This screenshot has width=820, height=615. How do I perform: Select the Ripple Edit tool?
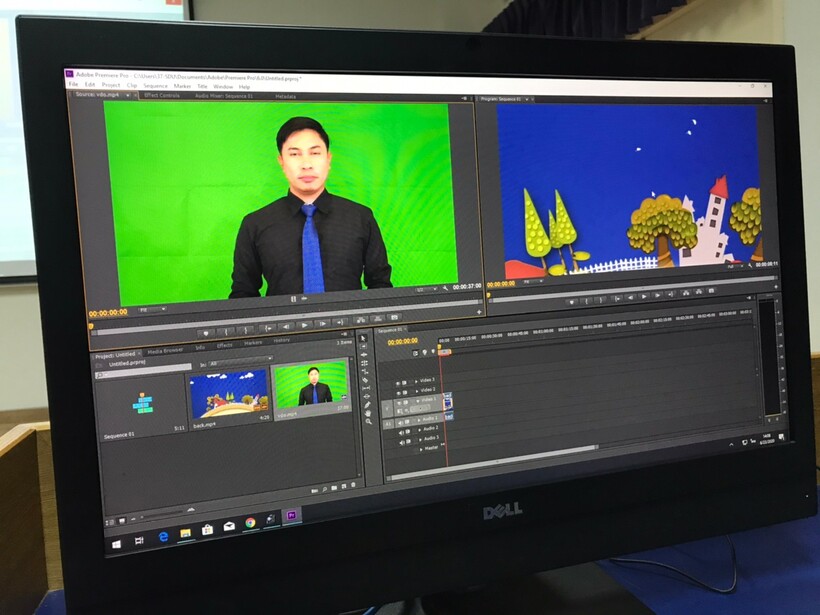[365, 355]
